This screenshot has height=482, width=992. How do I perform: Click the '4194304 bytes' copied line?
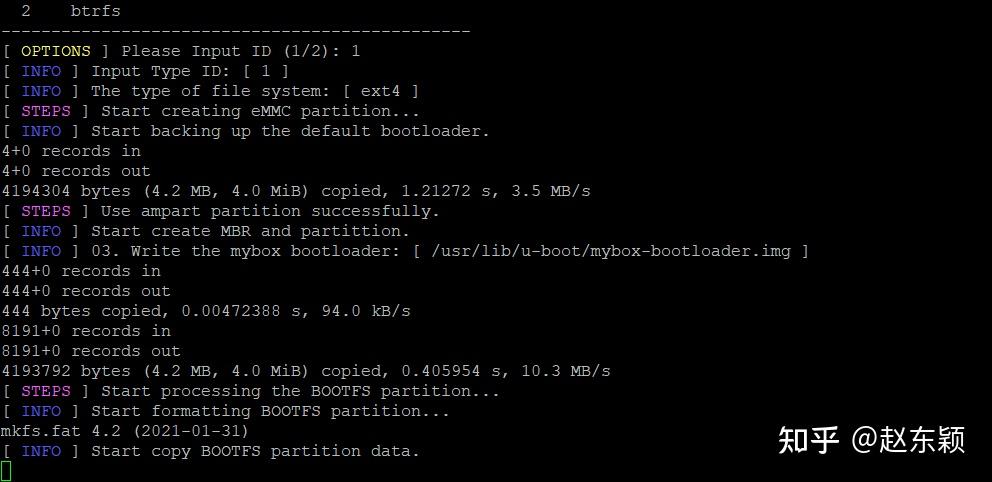(296, 191)
